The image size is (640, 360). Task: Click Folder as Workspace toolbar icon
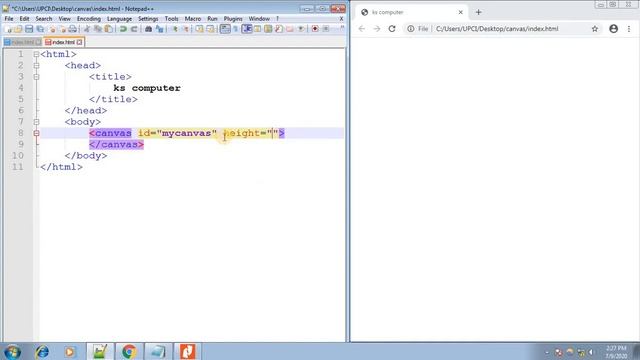(x=290, y=29)
